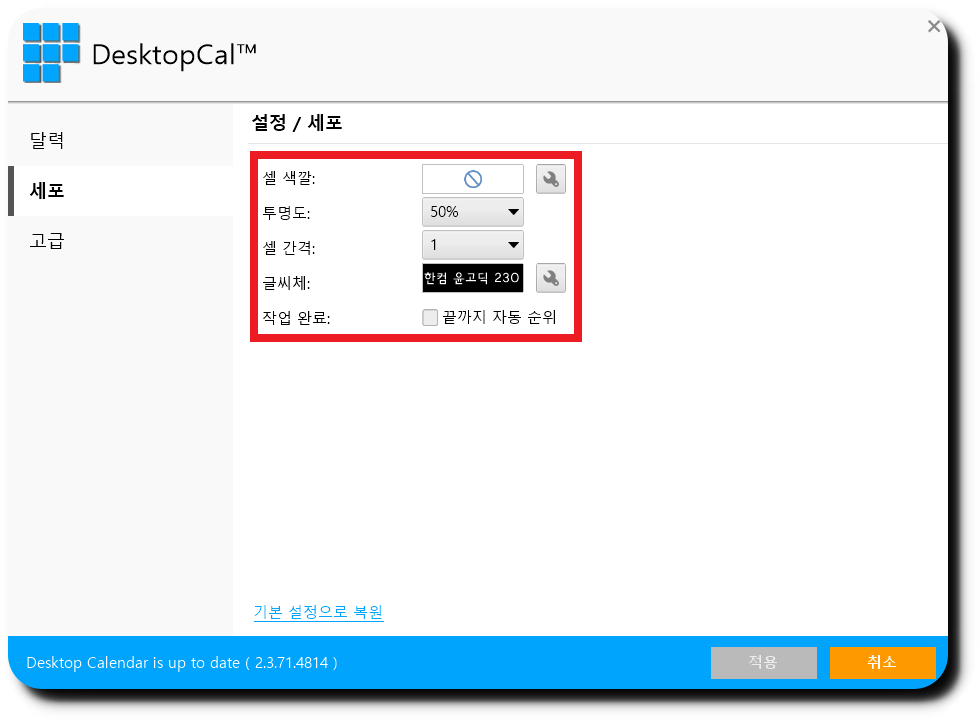This screenshot has width=980, height=721.
Task: Click the black 한컴 윤고딕 230 font preview
Action: (472, 278)
